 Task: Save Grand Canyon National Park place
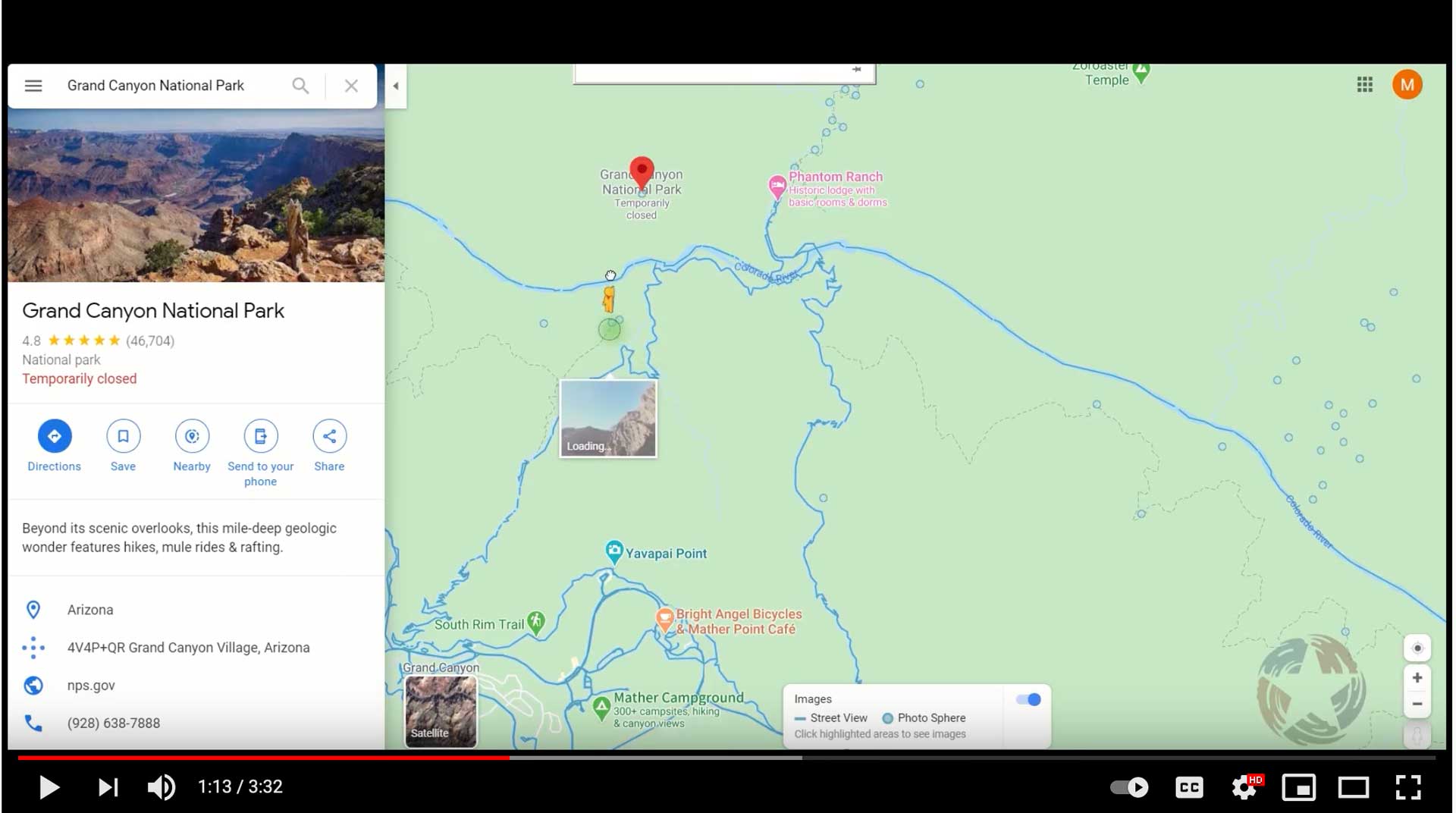click(x=123, y=436)
